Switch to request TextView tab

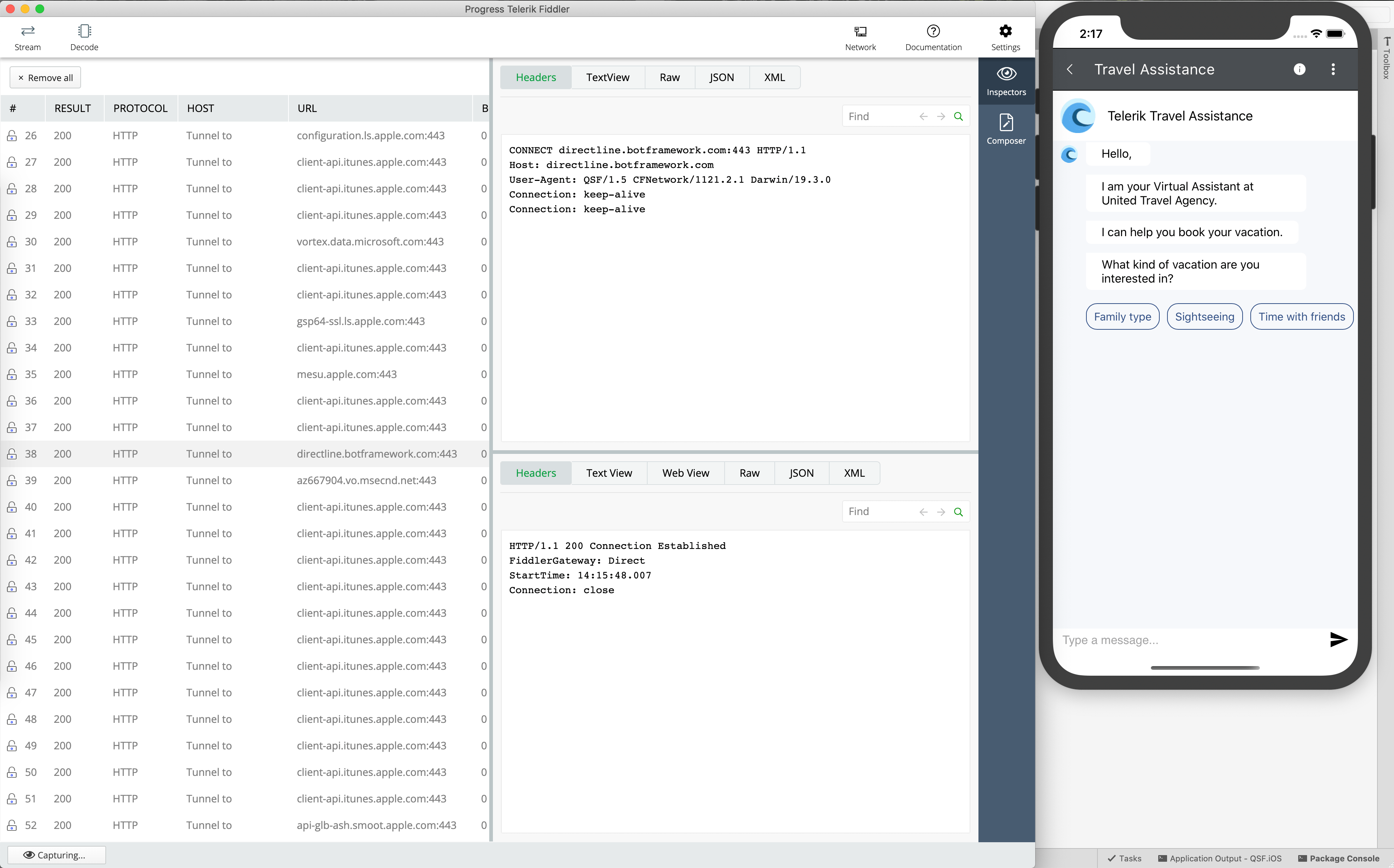pyautogui.click(x=608, y=77)
